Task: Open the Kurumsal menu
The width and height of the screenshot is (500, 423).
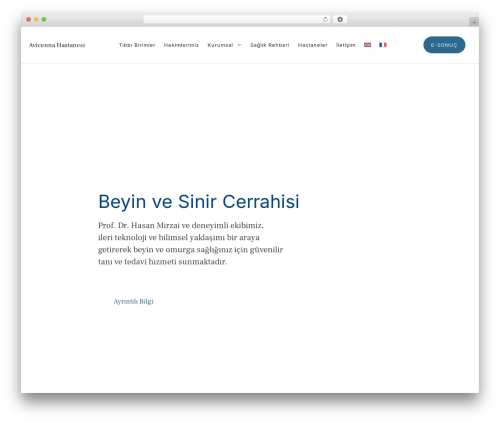Action: [220, 45]
